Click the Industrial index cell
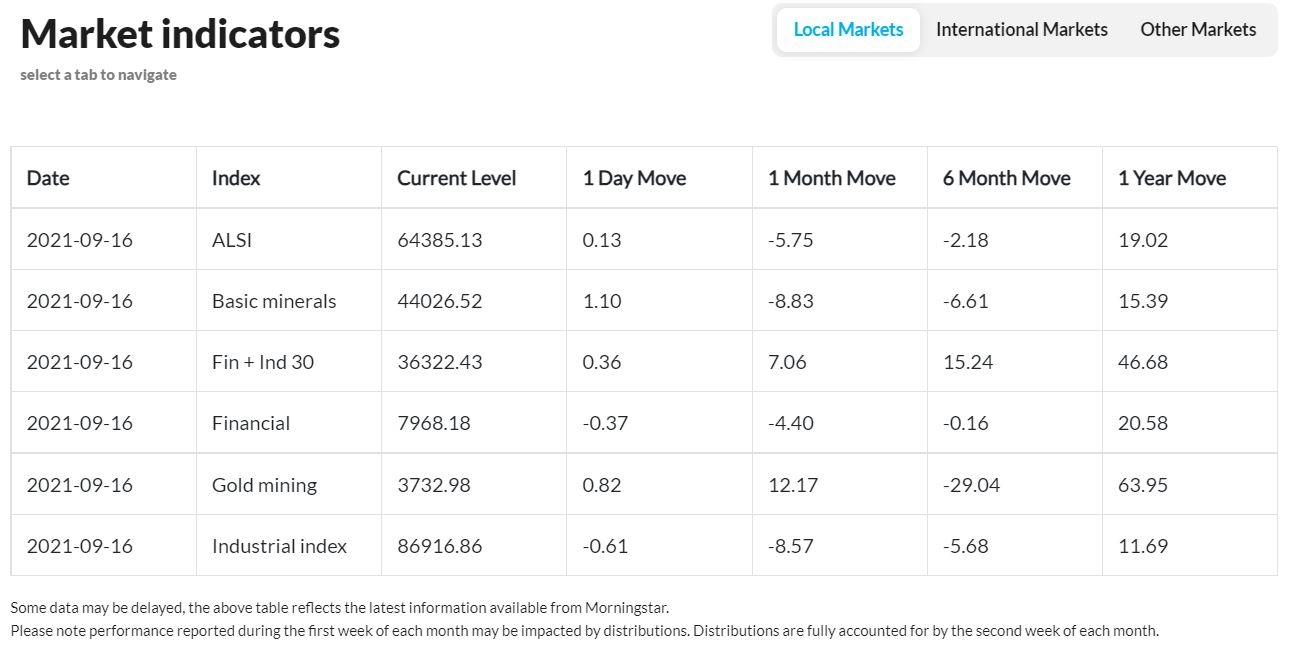 [x=279, y=546]
